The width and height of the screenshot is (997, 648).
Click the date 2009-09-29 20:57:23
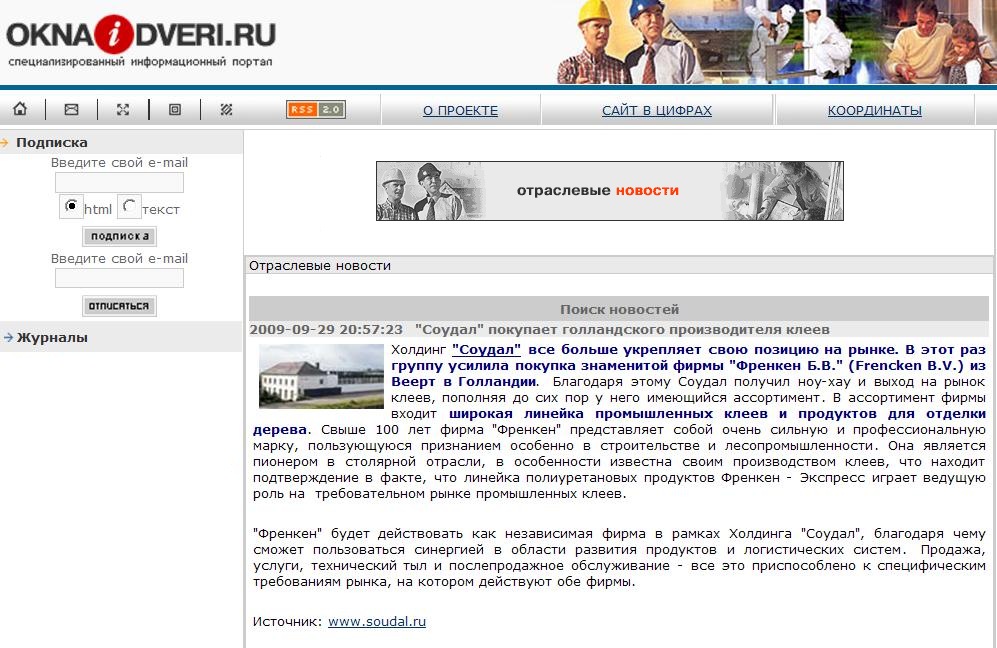click(326, 329)
